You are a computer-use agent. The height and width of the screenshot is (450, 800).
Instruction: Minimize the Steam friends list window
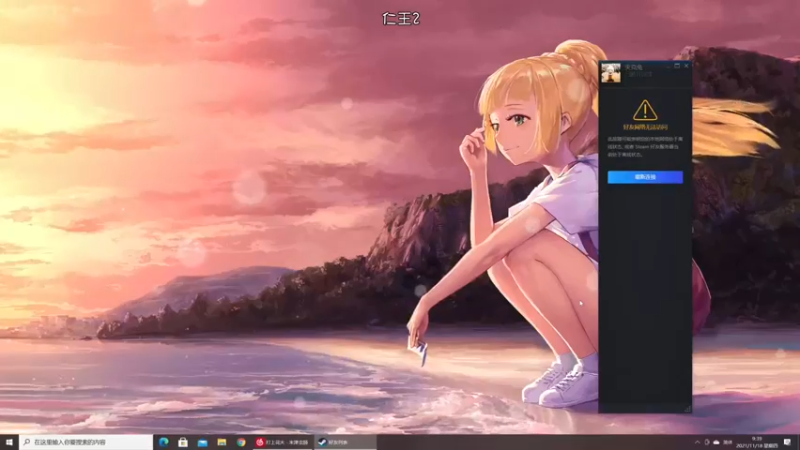tap(668, 66)
